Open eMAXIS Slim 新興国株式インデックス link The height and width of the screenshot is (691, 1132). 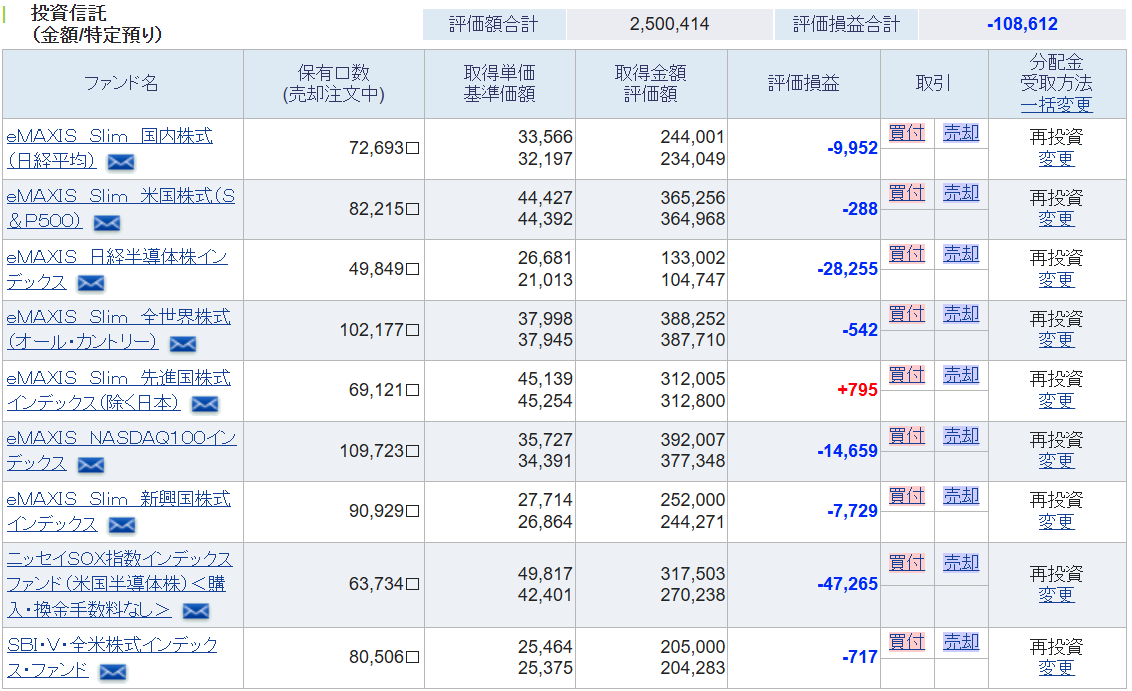118,511
